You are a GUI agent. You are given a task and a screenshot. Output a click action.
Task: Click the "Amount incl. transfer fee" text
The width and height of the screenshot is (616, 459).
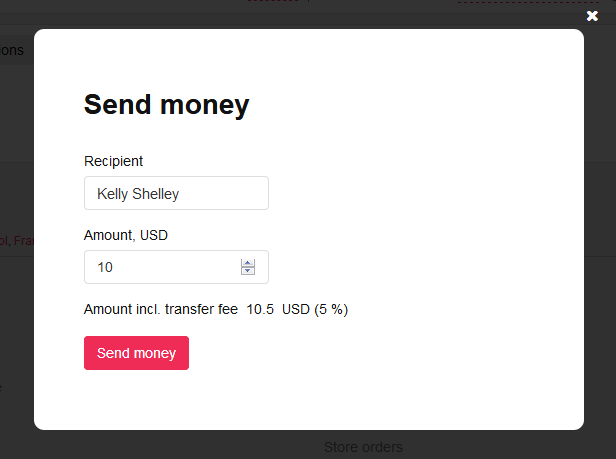pyautogui.click(x=160, y=310)
